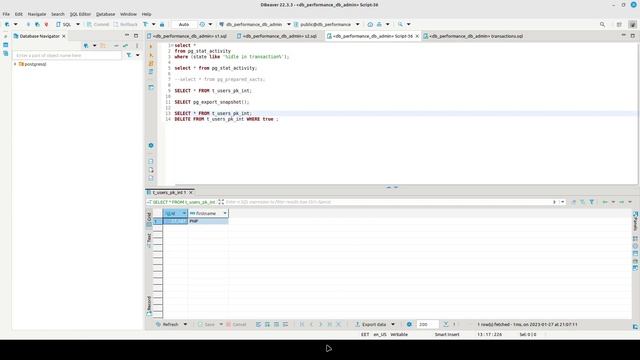This screenshot has height=360, width=640.
Task: Click the magnifier search tool icon with dropdown
Action: coord(400,24)
